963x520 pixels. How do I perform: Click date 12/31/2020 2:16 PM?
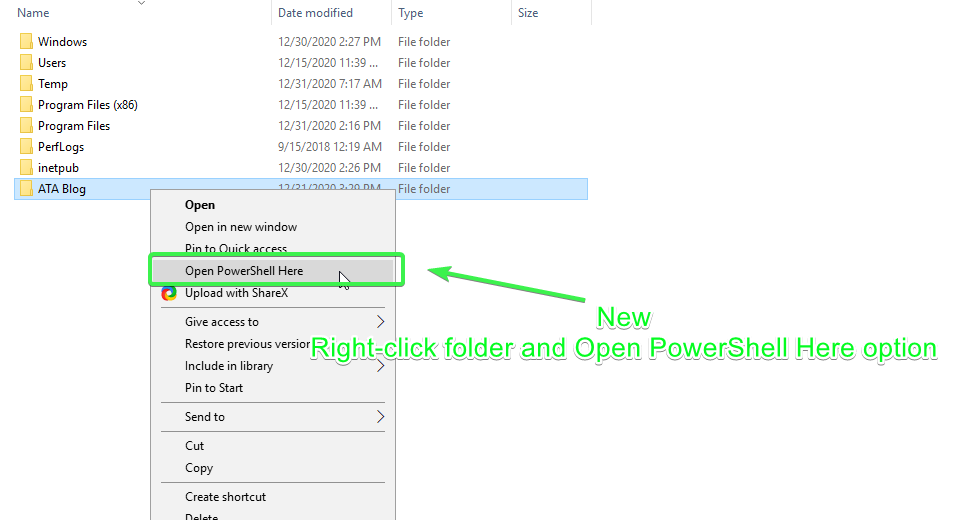[x=329, y=126]
